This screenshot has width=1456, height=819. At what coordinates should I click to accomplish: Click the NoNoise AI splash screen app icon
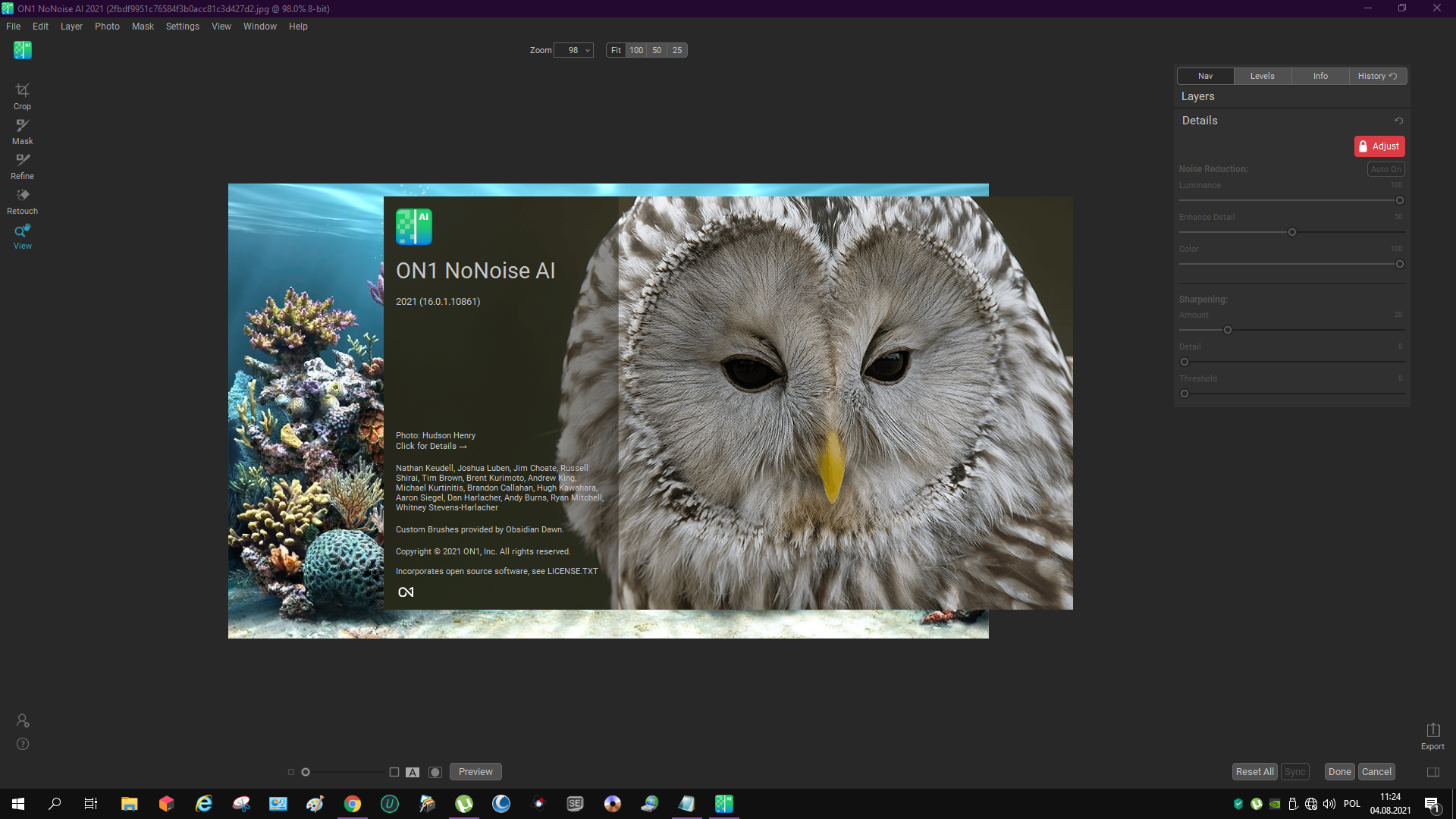[x=414, y=227]
